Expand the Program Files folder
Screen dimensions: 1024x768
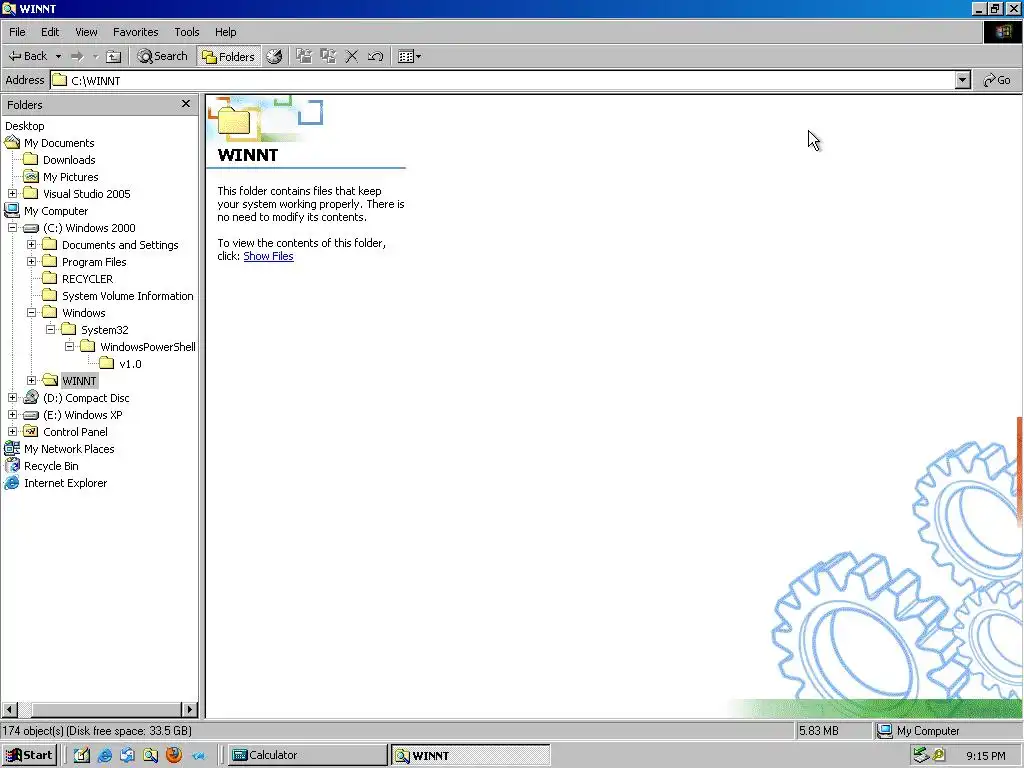31,261
